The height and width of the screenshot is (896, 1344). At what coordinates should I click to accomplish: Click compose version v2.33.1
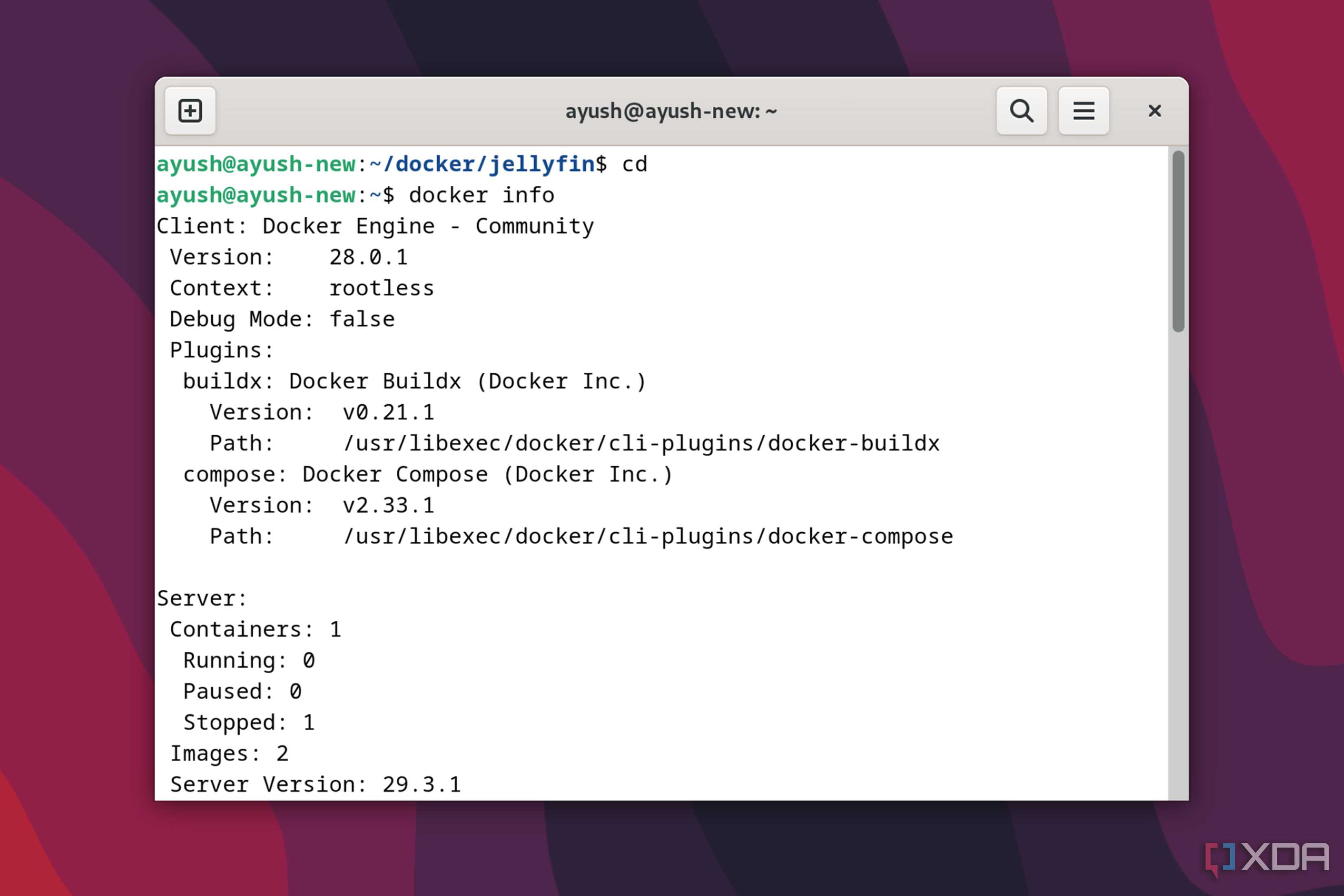click(x=389, y=506)
